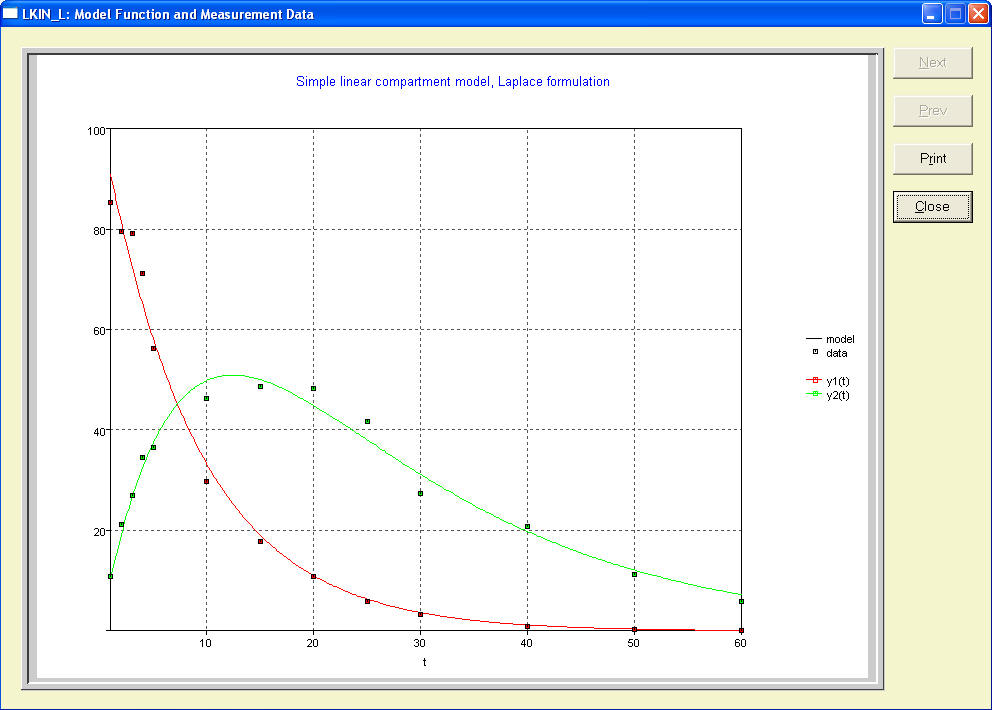Click the red y1(t) legend entry
992x710 pixels.
829,381
